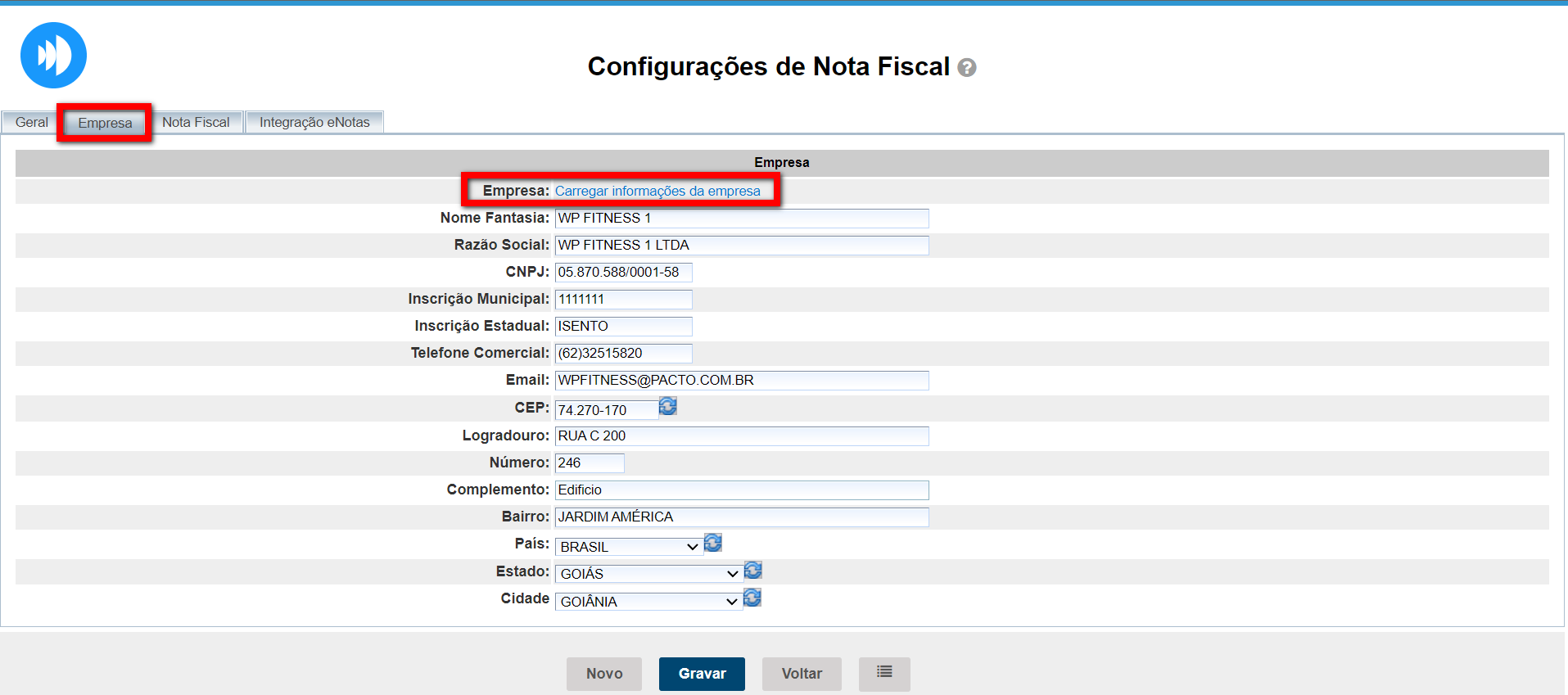Viewport: 1568px width, 695px height.
Task: Click the CEP label text
Action: (x=532, y=408)
